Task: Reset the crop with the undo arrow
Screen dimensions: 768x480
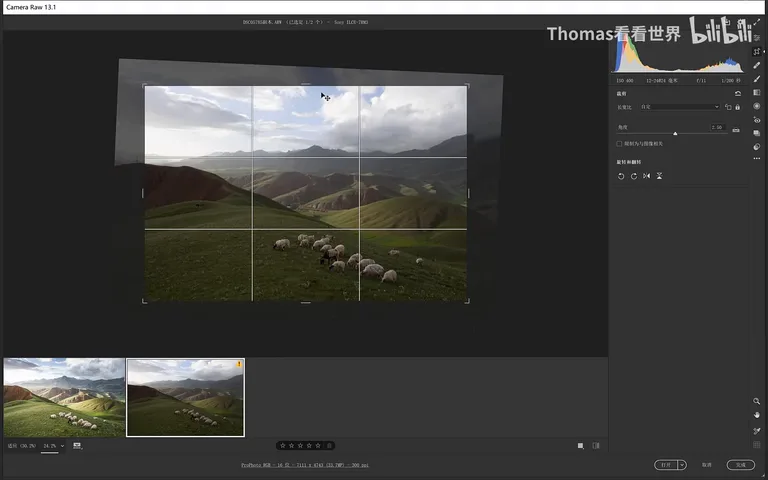Action: click(x=738, y=93)
